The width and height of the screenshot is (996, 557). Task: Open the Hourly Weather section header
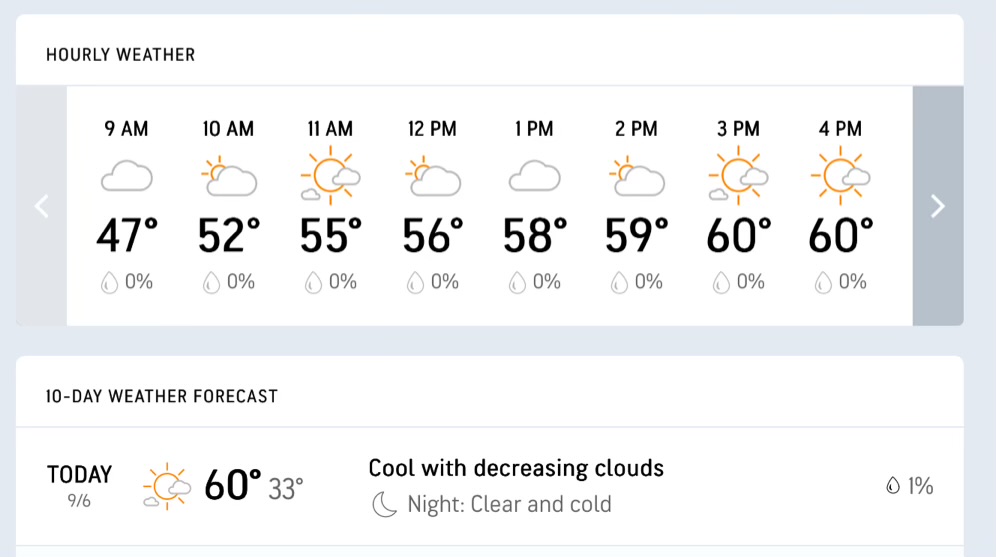click(120, 54)
